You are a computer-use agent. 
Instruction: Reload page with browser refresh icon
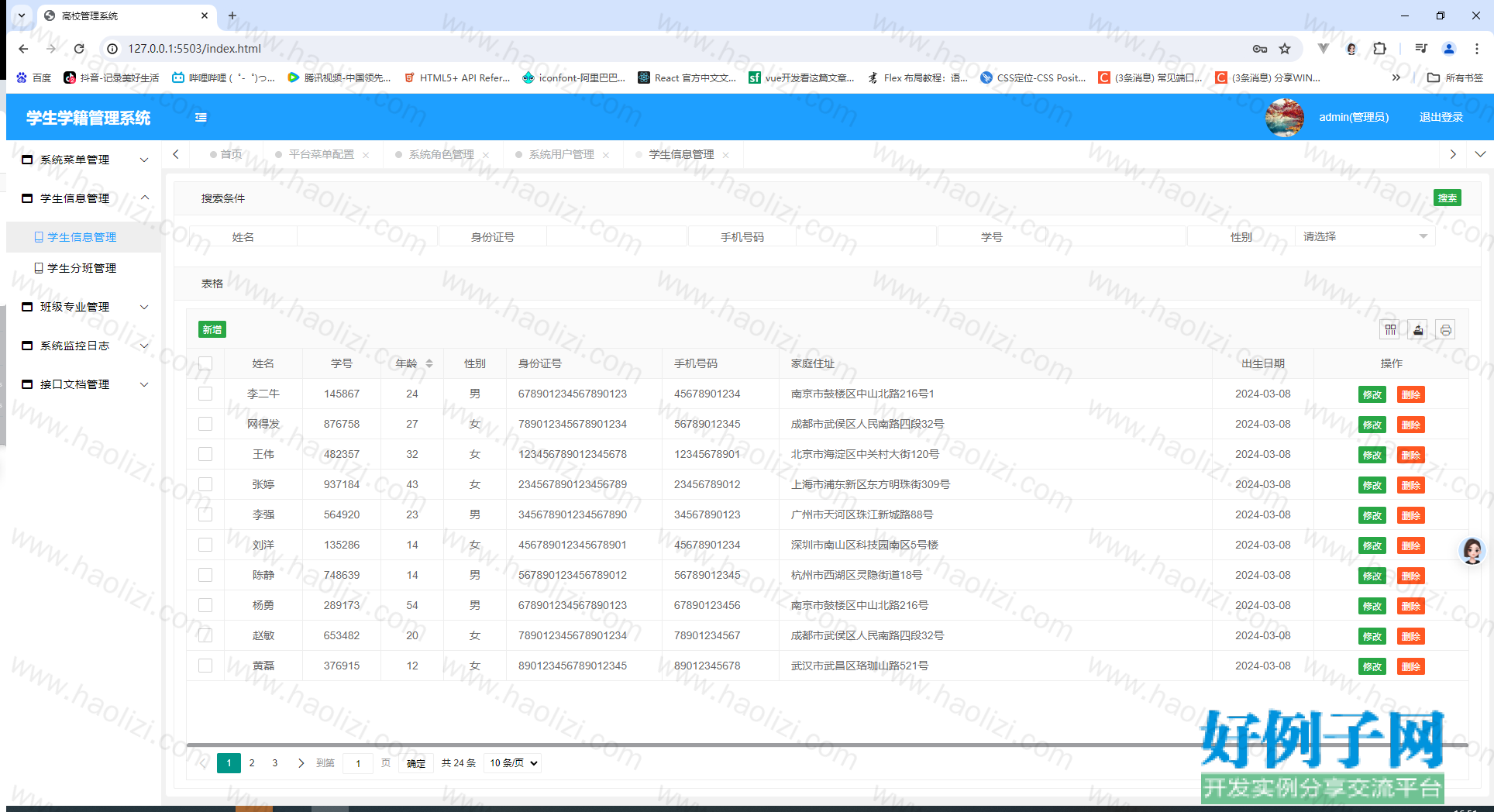[79, 49]
